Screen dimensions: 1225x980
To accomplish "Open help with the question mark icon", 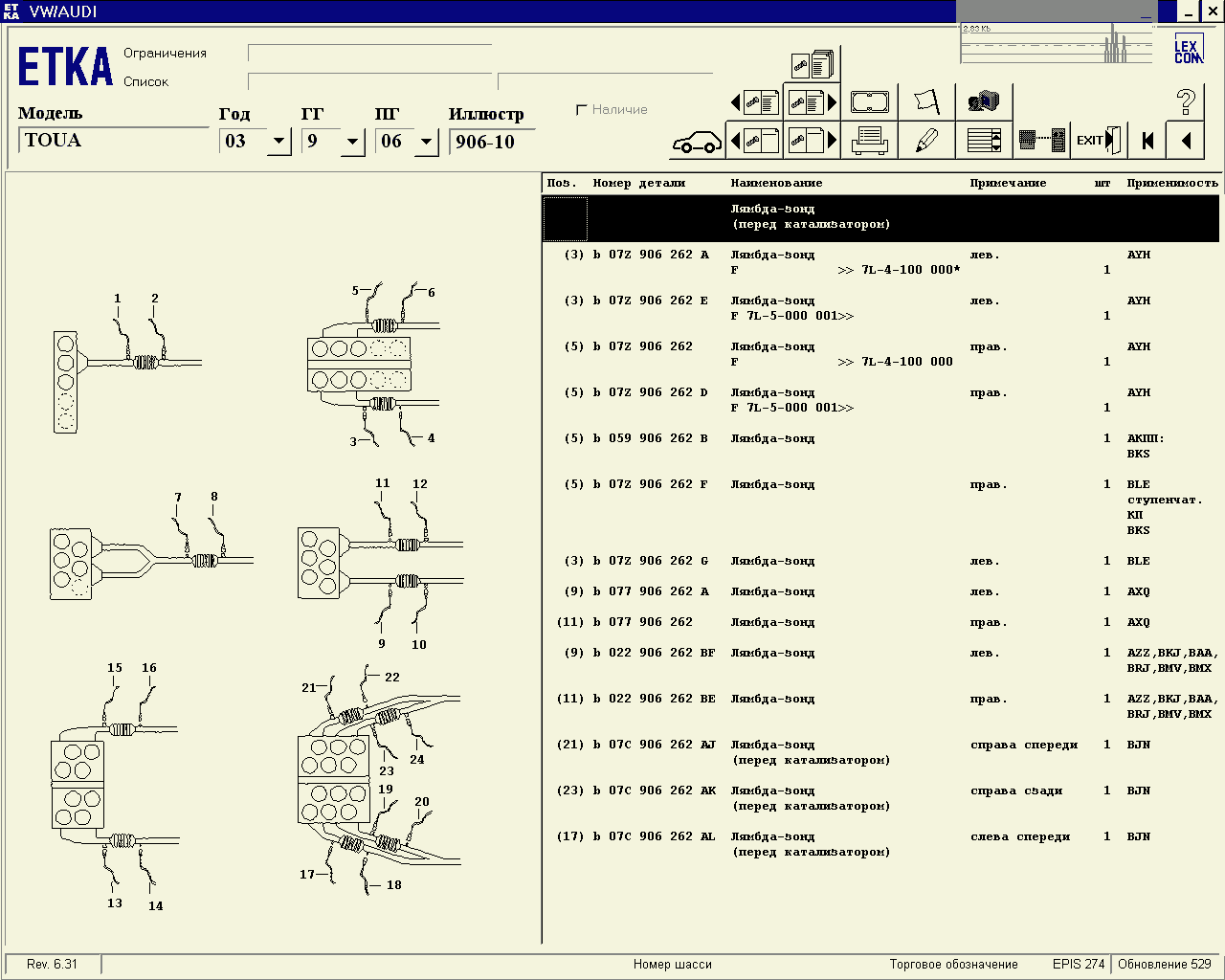I will [1186, 101].
